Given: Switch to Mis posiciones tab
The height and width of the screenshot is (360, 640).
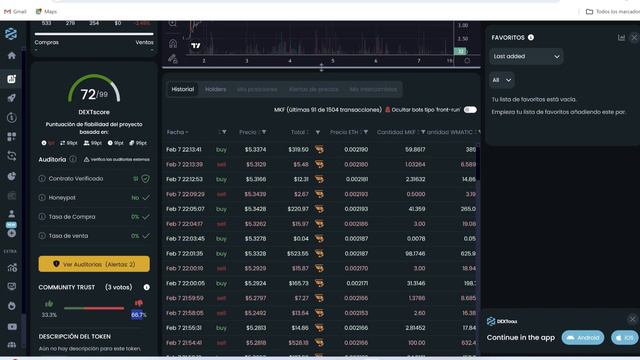Looking at the screenshot, I should 257,89.
